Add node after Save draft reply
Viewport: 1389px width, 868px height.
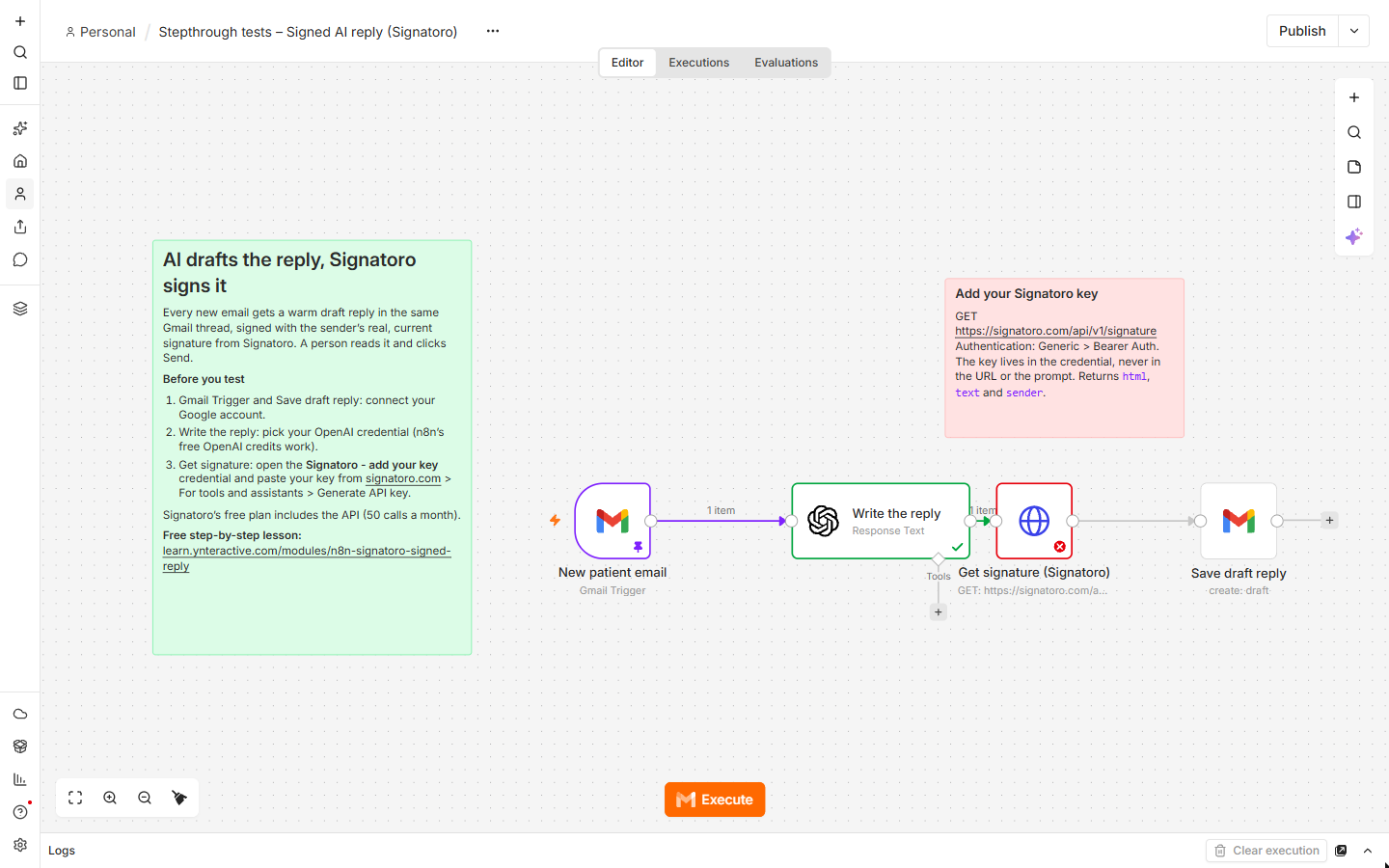point(1329,520)
